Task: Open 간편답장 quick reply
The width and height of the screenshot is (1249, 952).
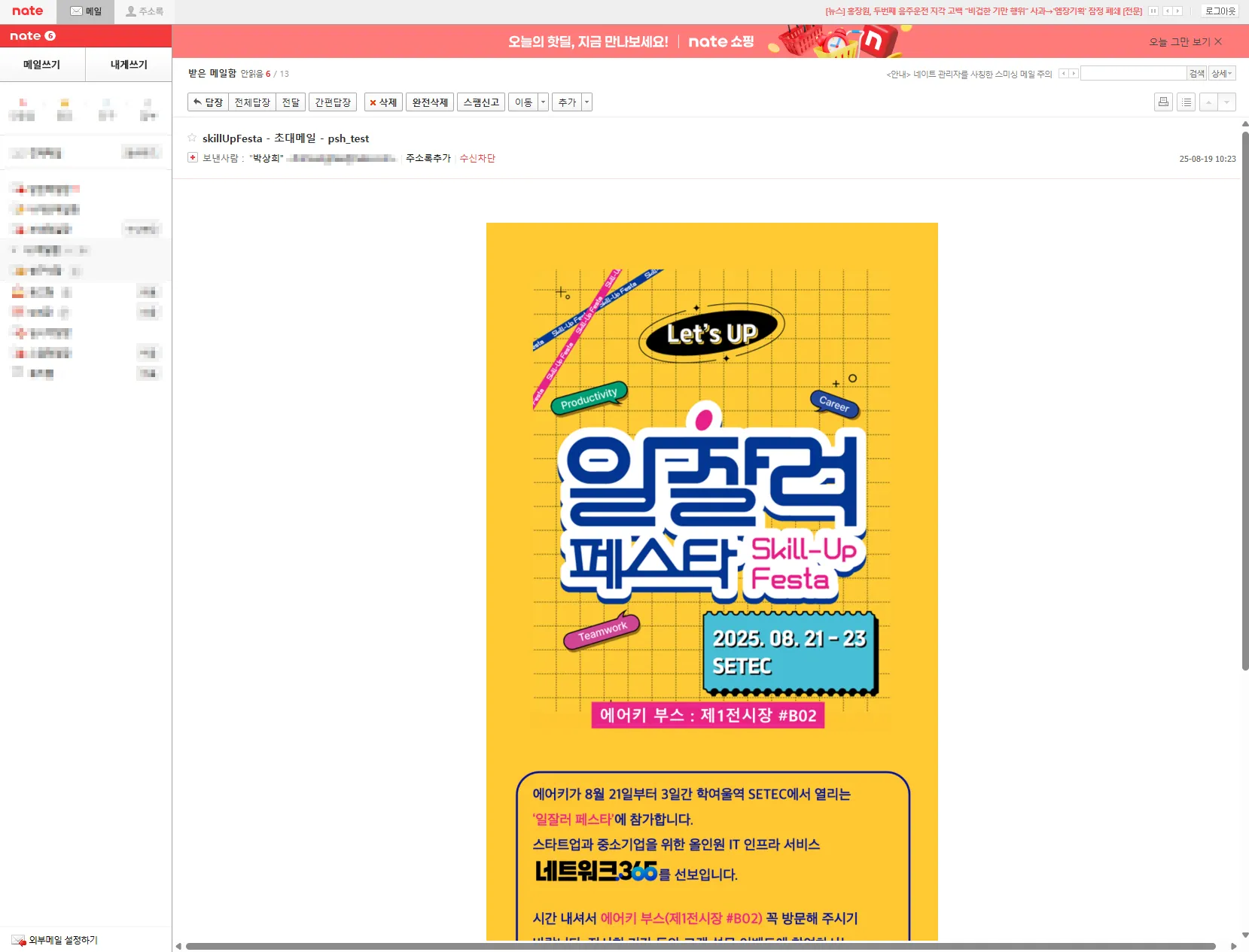Action: click(x=333, y=102)
